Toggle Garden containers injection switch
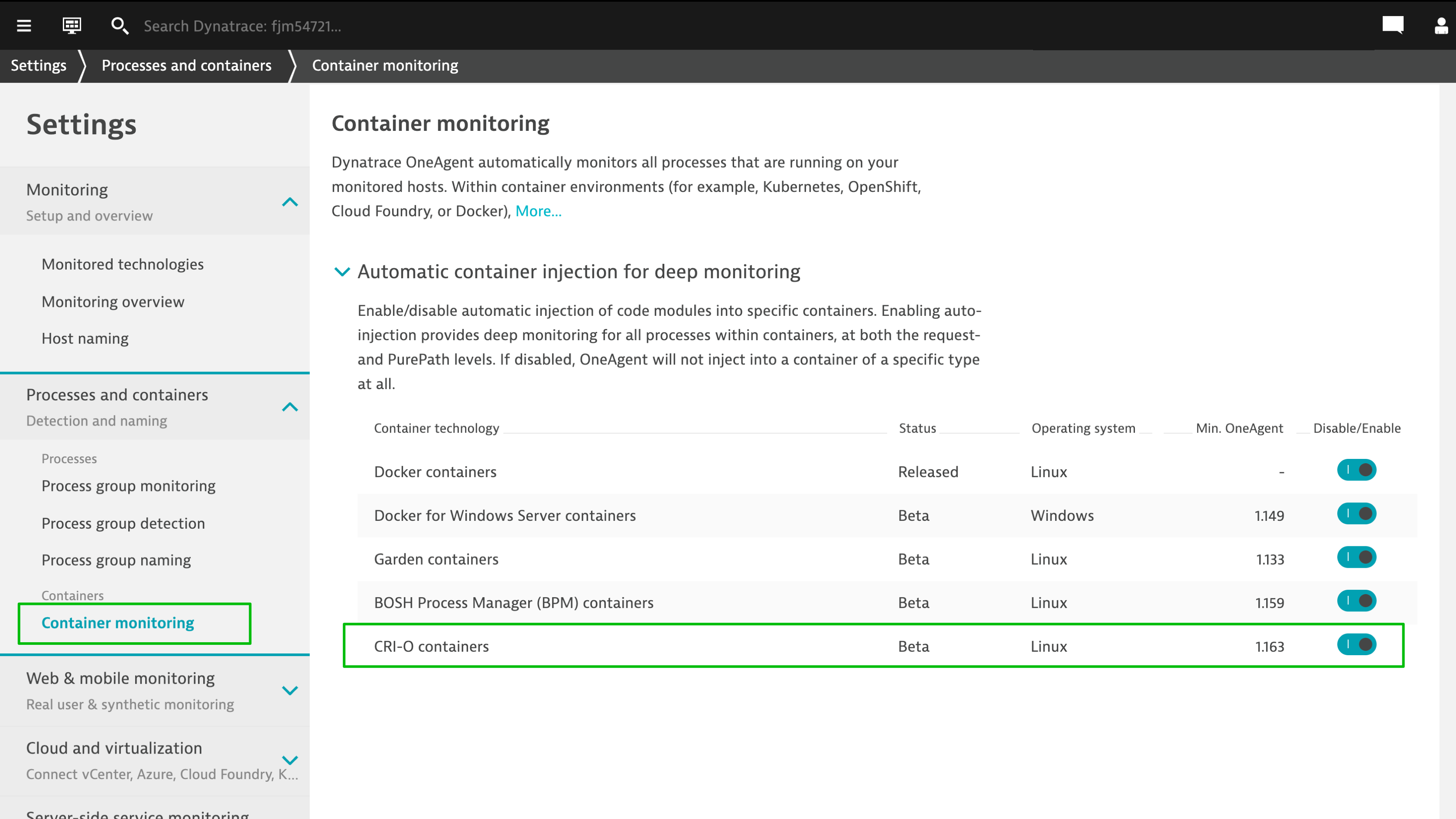Screen dimensions: 1456x819 click(x=1356, y=557)
